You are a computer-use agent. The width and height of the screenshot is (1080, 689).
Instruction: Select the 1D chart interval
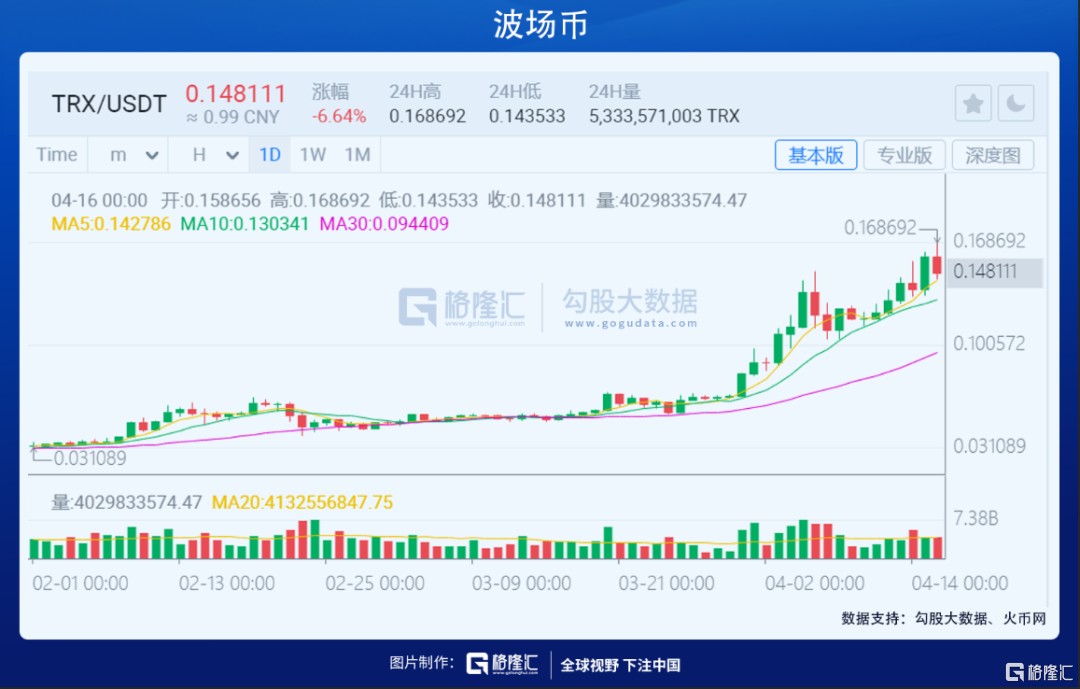(x=270, y=155)
